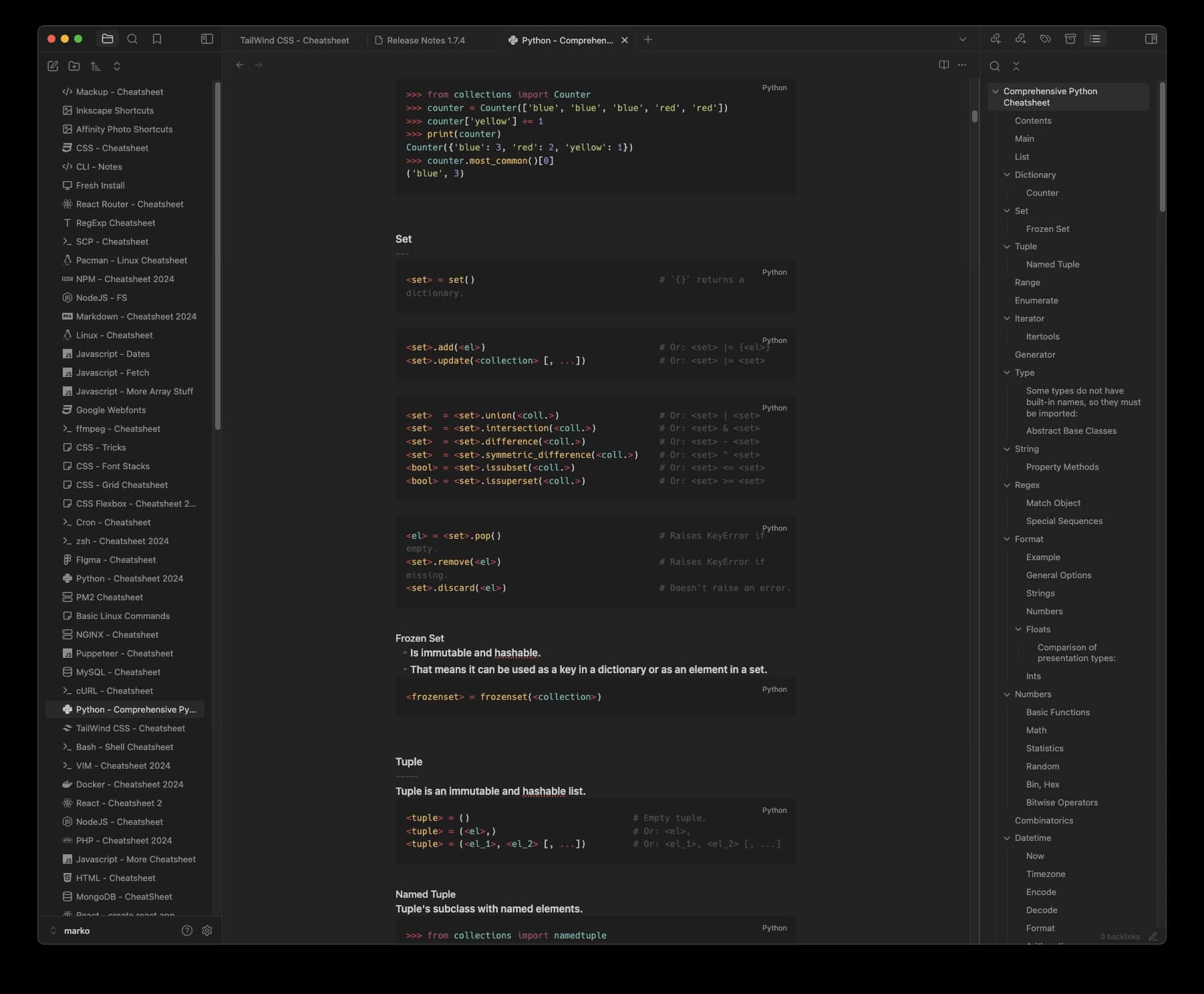Screen dimensions: 1204x994
Task: Create a new note icon
Action: click(x=53, y=66)
